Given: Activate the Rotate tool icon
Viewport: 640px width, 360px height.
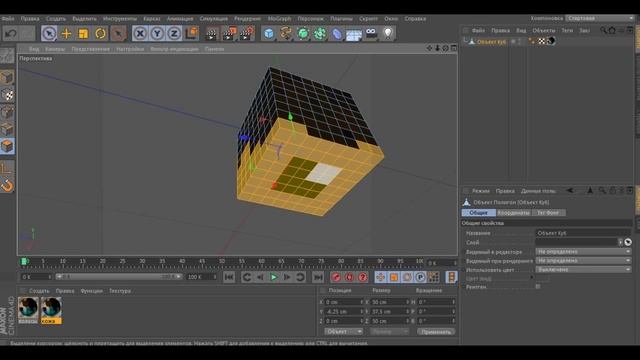Looking at the screenshot, I should 100,33.
